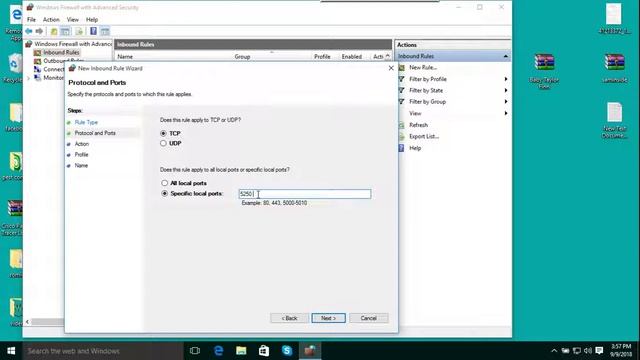Expand the Monitoring tree node
This screenshot has width=640, height=360.
point(28,78)
